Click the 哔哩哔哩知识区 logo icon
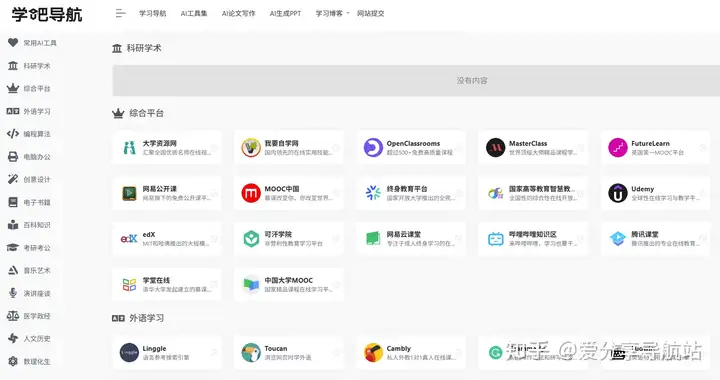 tap(495, 239)
